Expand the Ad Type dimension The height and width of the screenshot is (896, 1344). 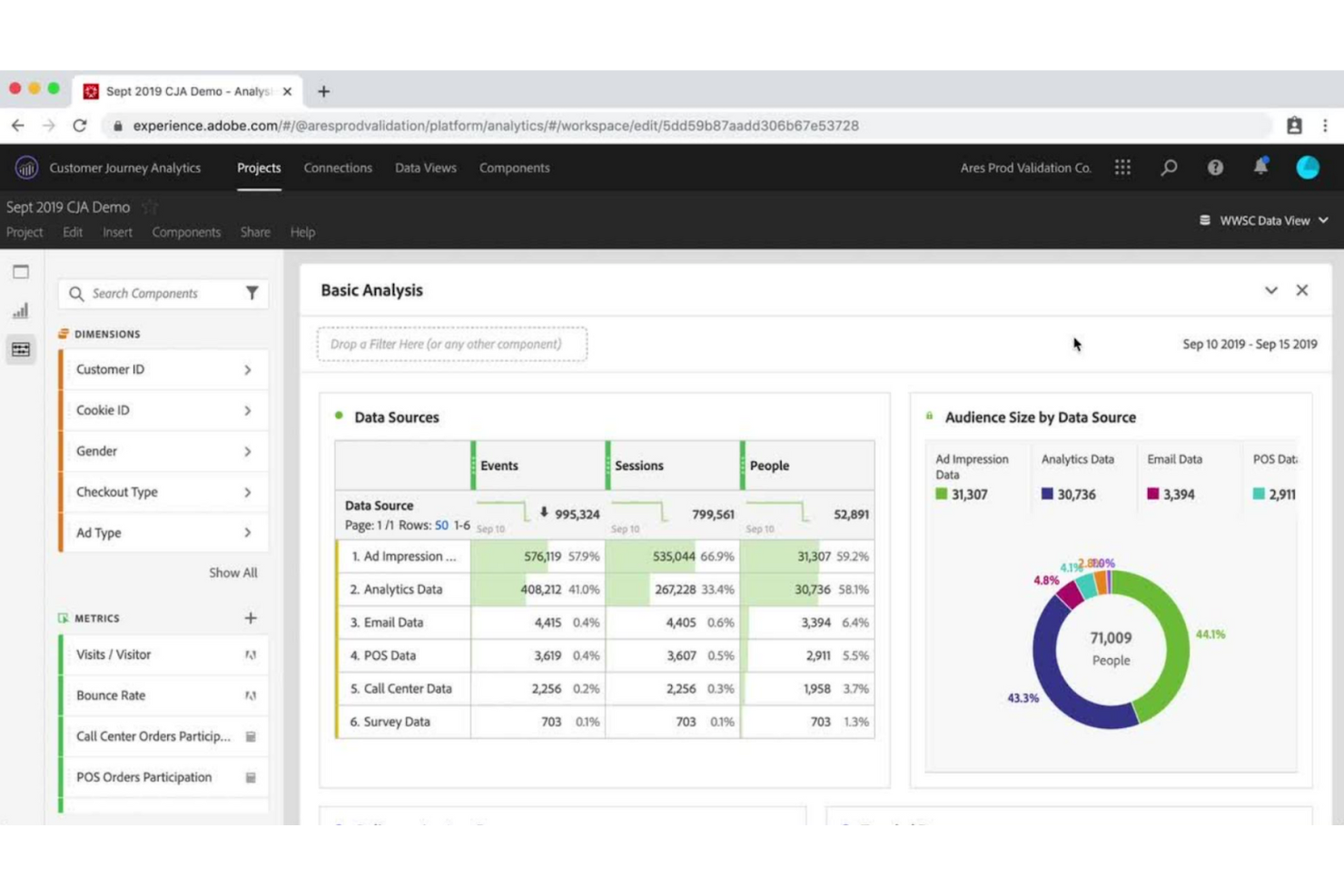247,533
